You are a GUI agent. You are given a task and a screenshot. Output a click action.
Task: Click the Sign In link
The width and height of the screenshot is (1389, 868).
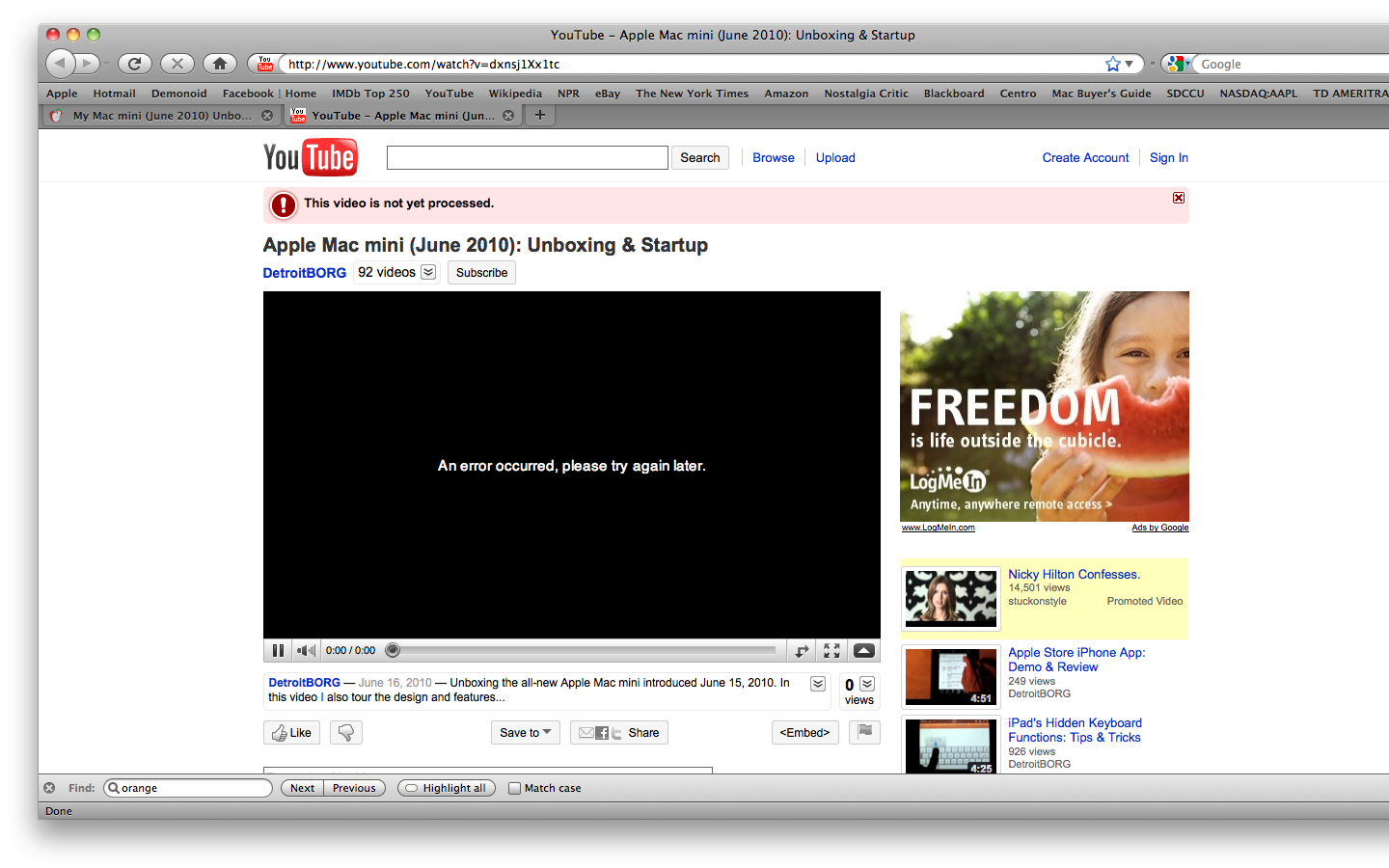tap(1169, 158)
